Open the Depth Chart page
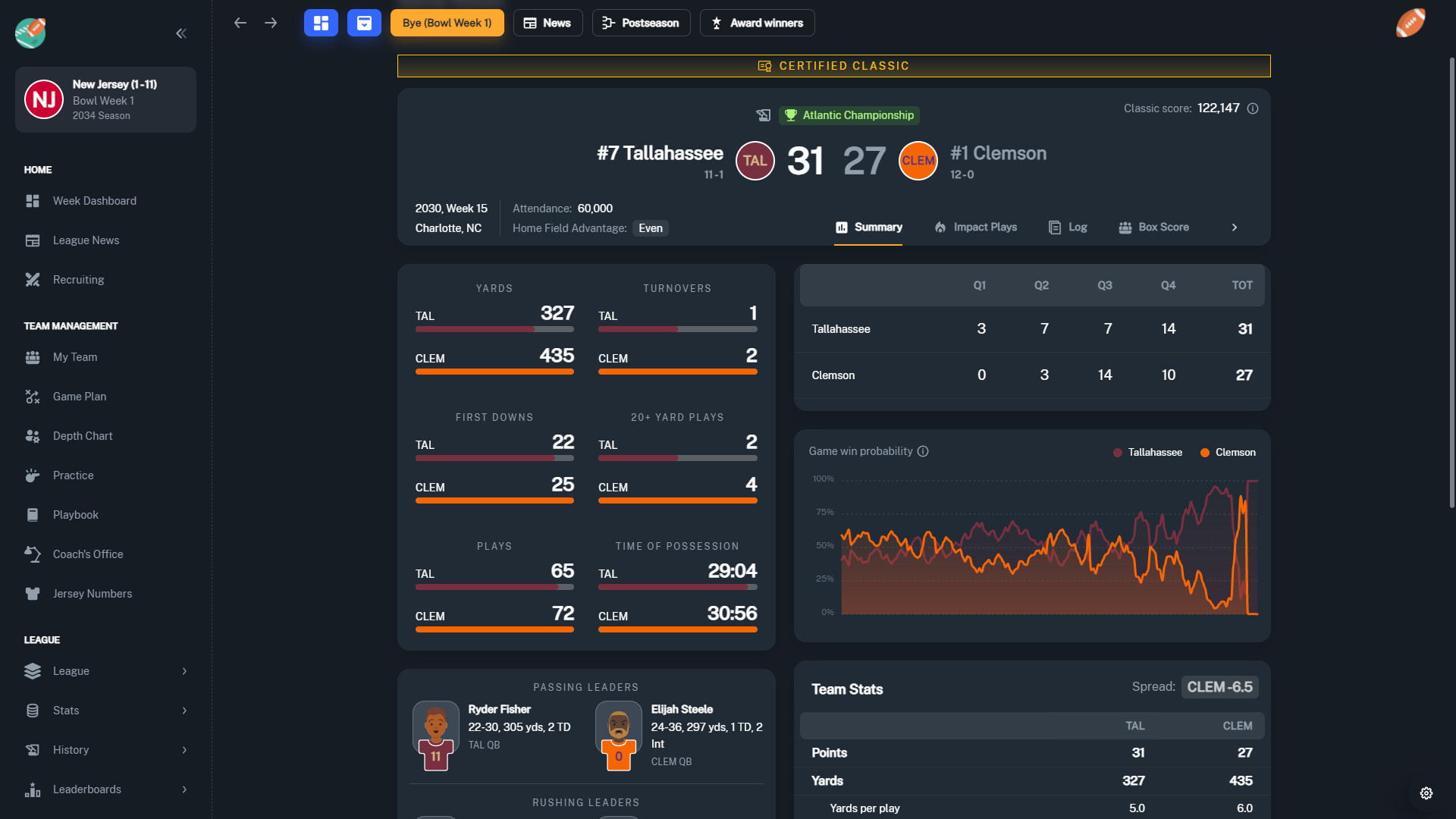Viewport: 1456px width, 819px height. point(83,435)
